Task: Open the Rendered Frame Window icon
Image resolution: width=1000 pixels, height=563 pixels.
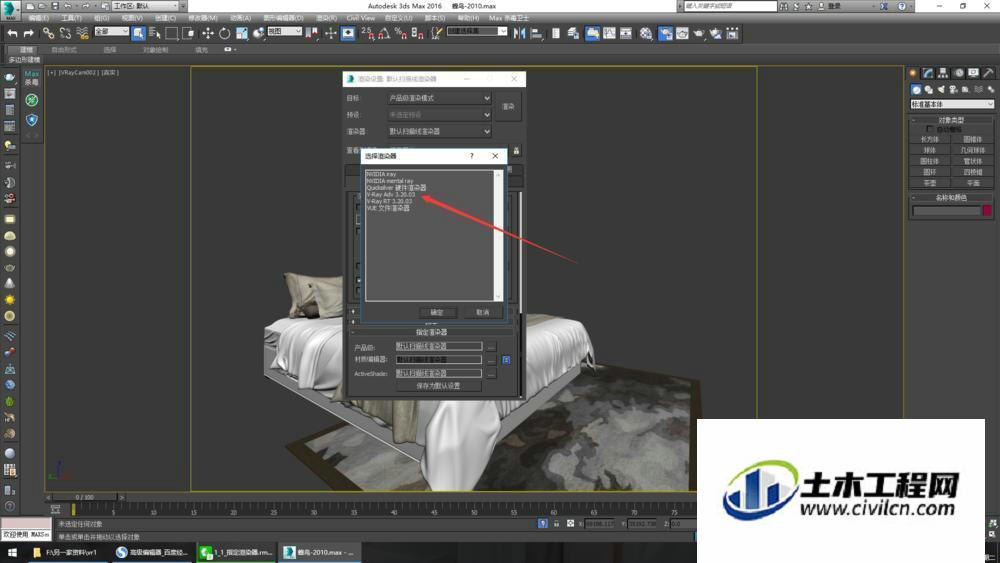Action: 682,33
